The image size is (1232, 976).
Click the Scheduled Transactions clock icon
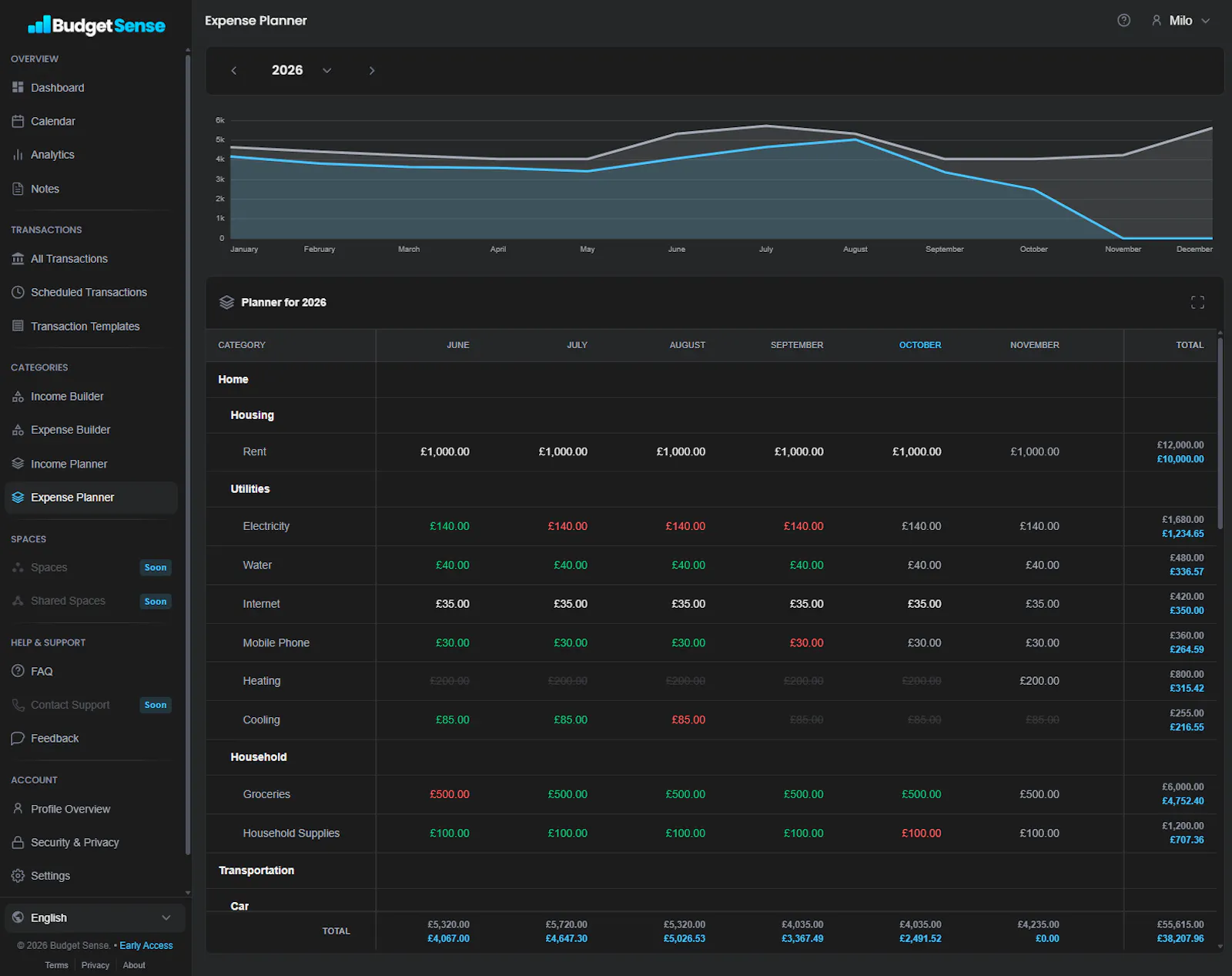pos(18,292)
